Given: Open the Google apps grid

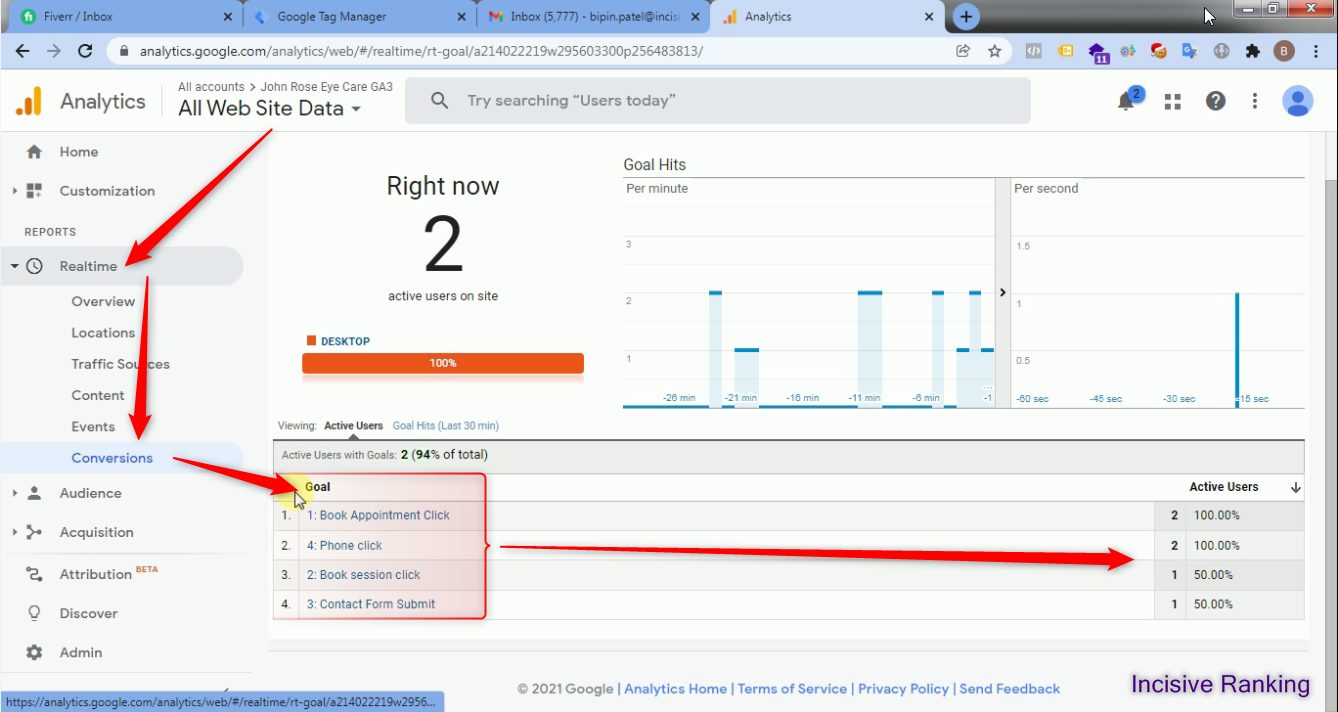Looking at the screenshot, I should point(1173,101).
